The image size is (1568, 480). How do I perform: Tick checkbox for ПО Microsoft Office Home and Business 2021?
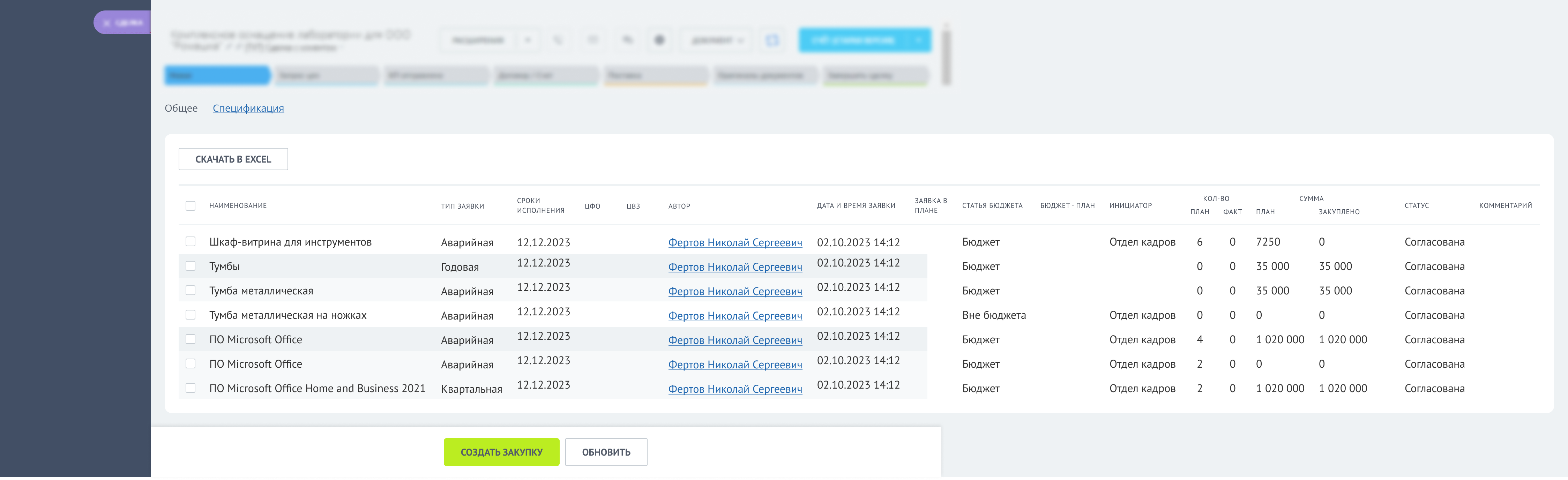click(x=191, y=388)
